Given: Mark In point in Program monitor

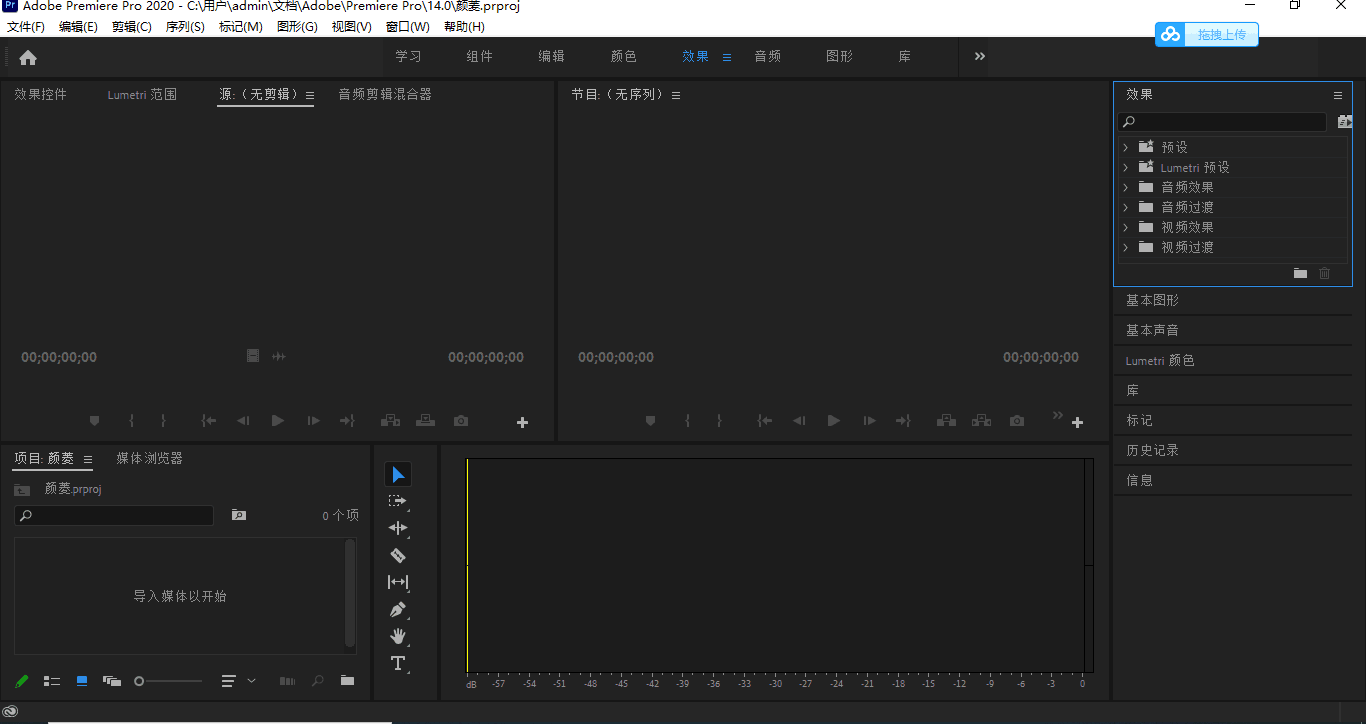Looking at the screenshot, I should pyautogui.click(x=687, y=421).
